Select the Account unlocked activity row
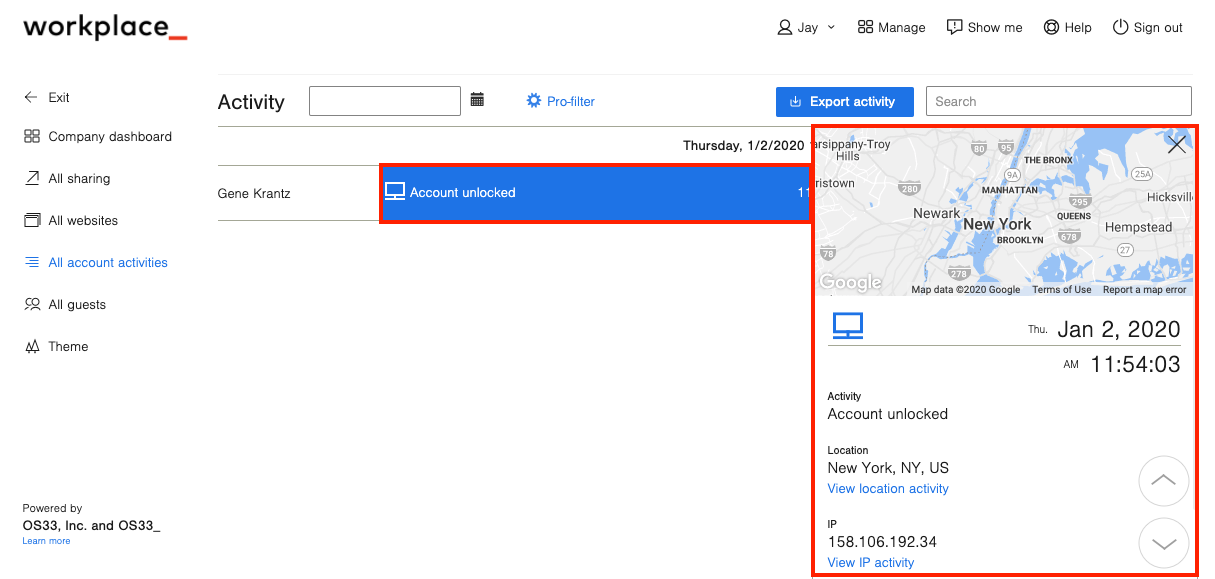This screenshot has width=1215, height=579. pyautogui.click(x=596, y=193)
